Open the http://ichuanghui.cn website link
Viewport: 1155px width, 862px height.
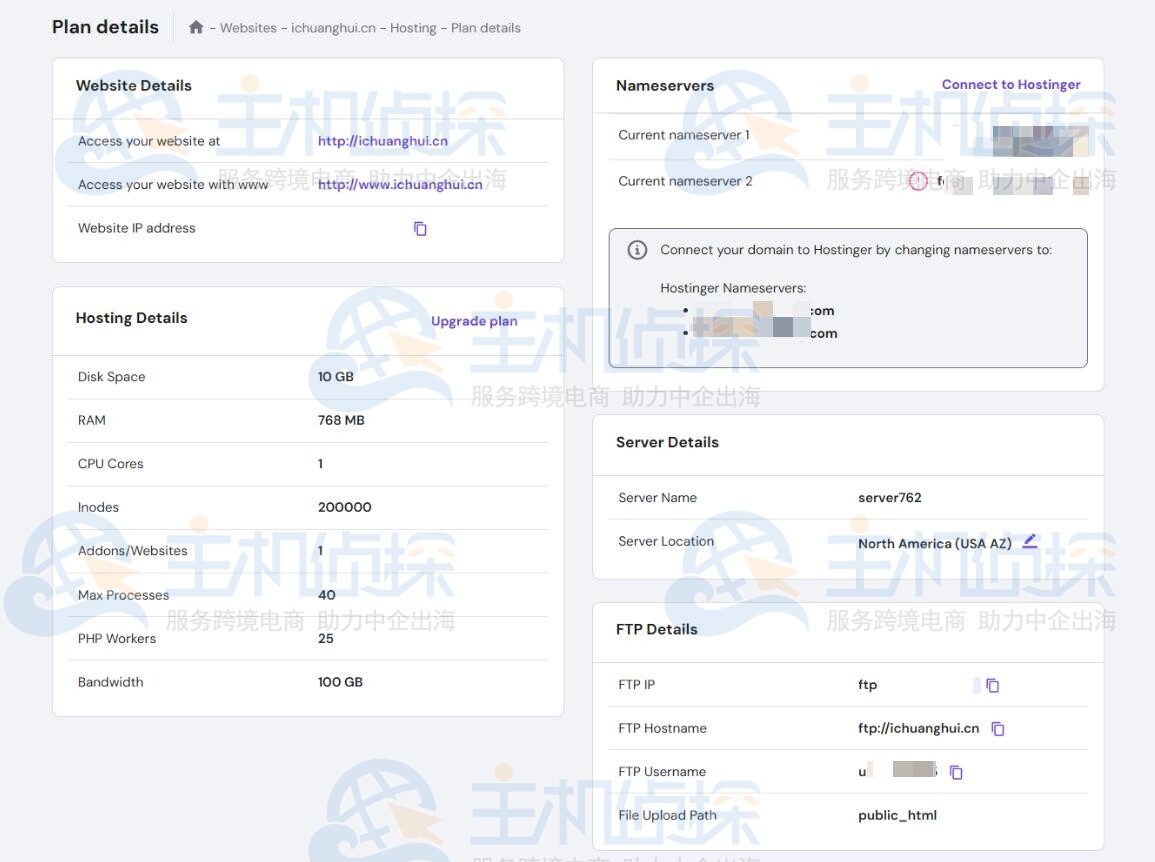pyautogui.click(x=382, y=141)
